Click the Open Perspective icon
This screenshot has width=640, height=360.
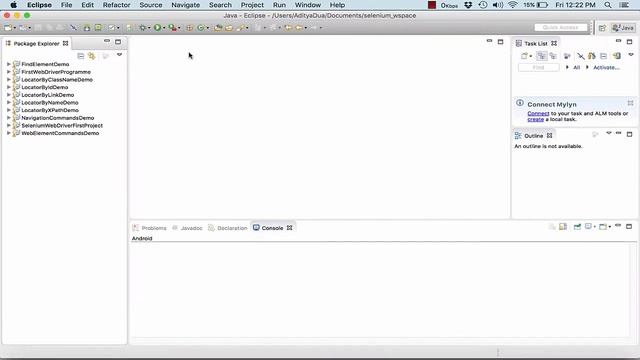point(602,28)
